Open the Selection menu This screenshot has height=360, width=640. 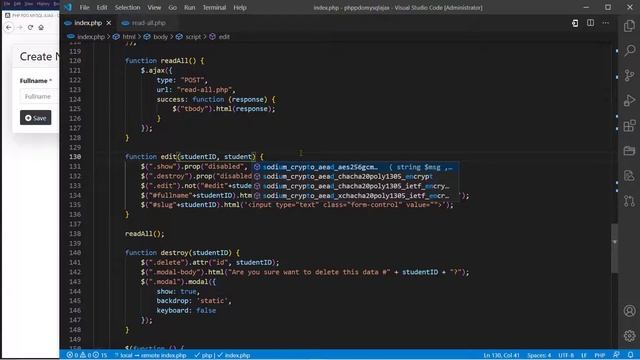click(x=127, y=7)
